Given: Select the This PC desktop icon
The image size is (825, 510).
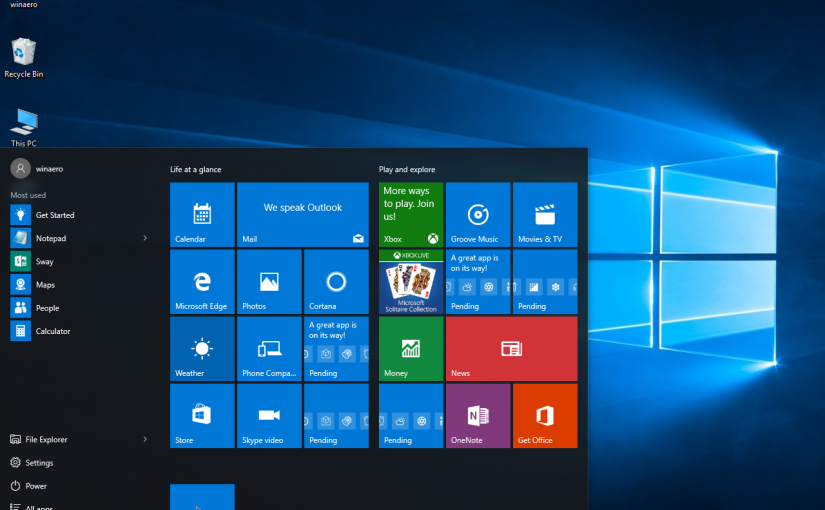Looking at the screenshot, I should pos(24,127).
